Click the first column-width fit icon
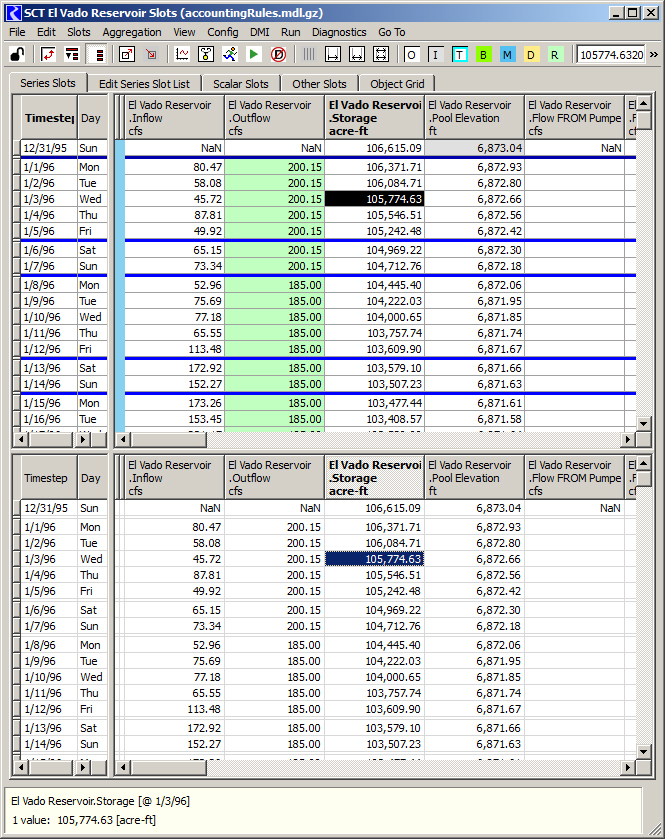665x839 pixels. point(333,55)
